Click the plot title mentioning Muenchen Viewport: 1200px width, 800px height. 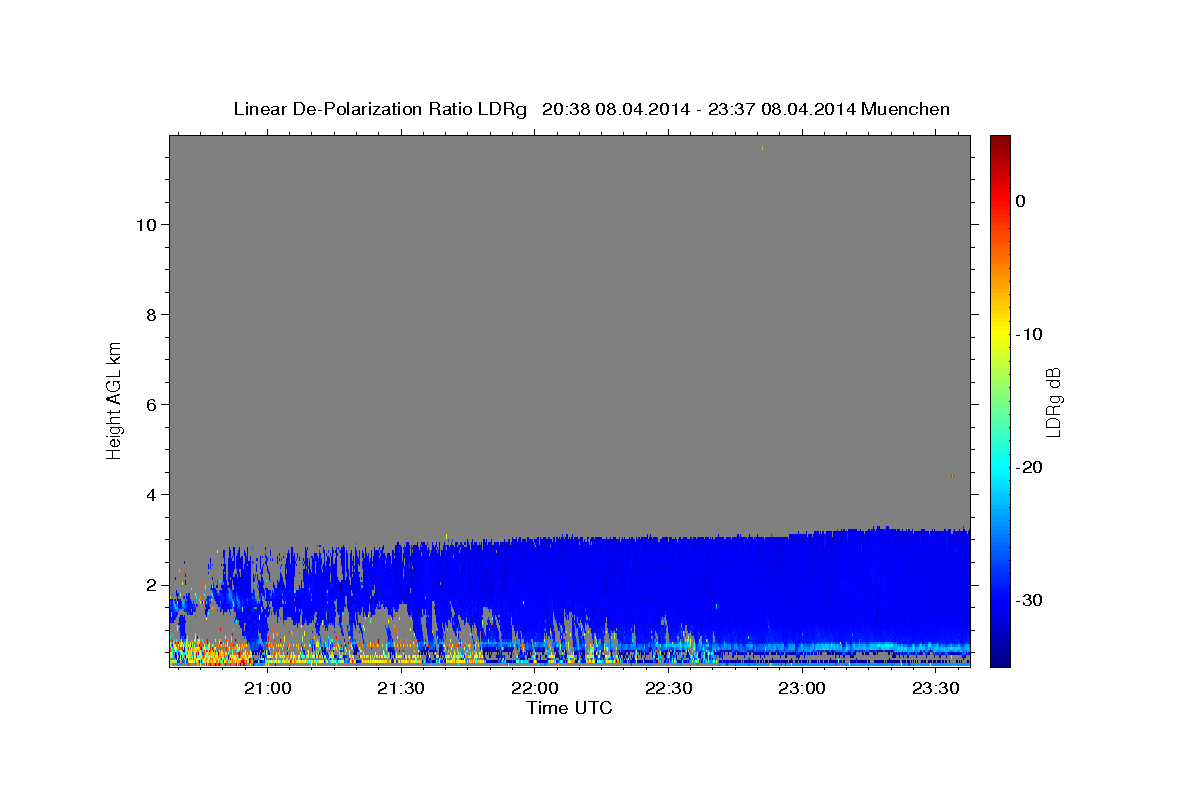[x=591, y=109]
